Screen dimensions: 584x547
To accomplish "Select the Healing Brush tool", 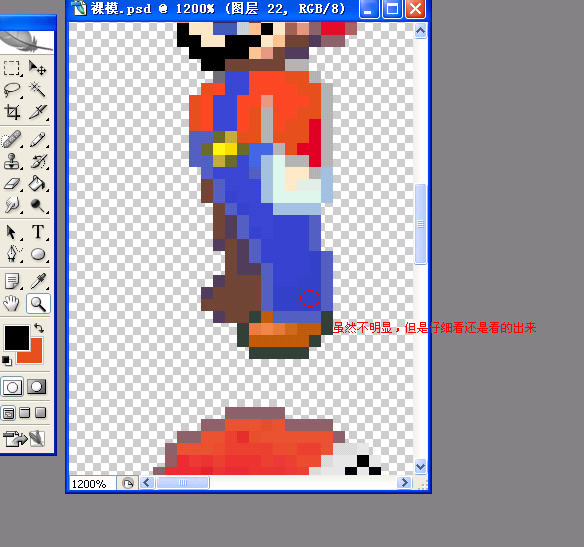I will pyautogui.click(x=12, y=140).
